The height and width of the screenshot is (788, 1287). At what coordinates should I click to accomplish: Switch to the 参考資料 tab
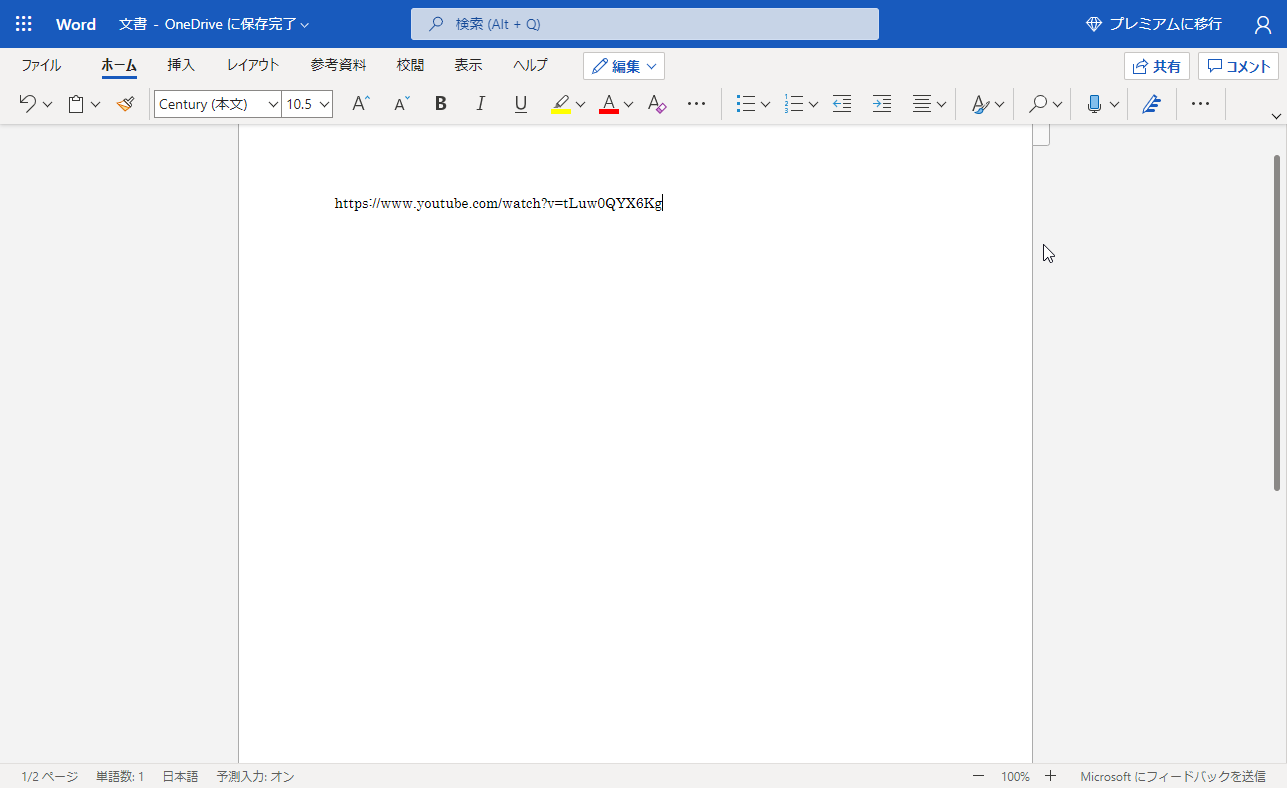[x=338, y=65]
